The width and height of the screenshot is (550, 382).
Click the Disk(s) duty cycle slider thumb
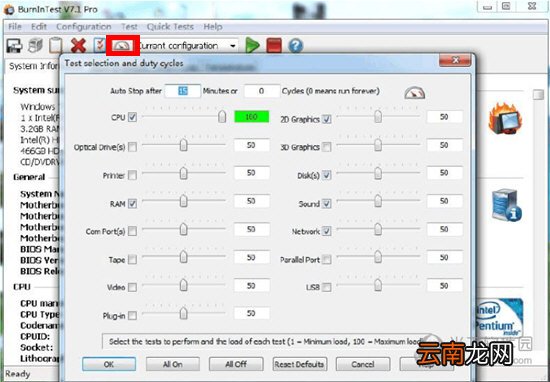click(x=378, y=173)
